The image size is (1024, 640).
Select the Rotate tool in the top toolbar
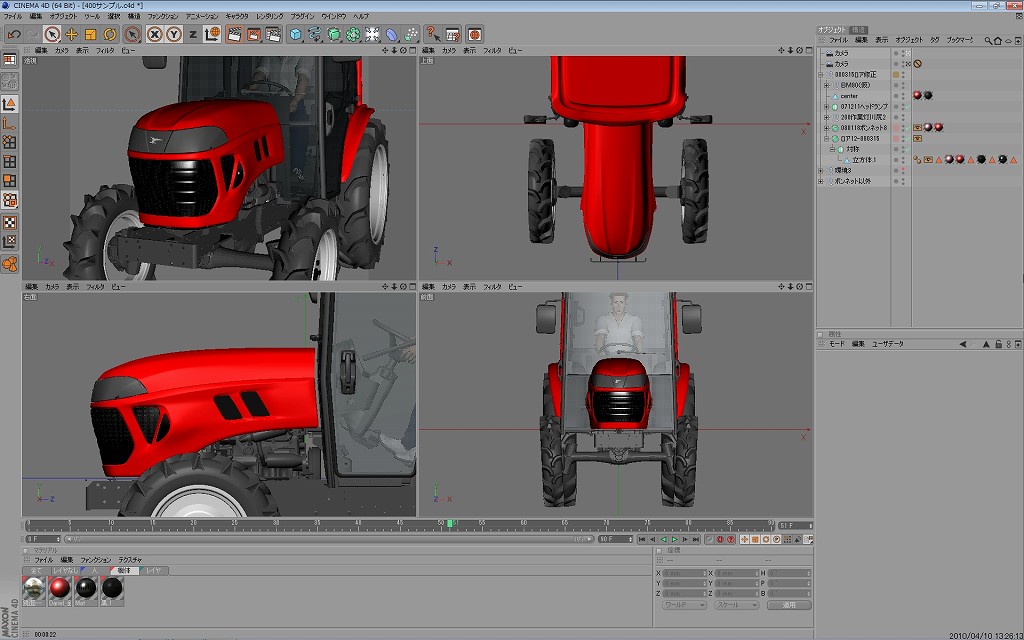click(109, 34)
